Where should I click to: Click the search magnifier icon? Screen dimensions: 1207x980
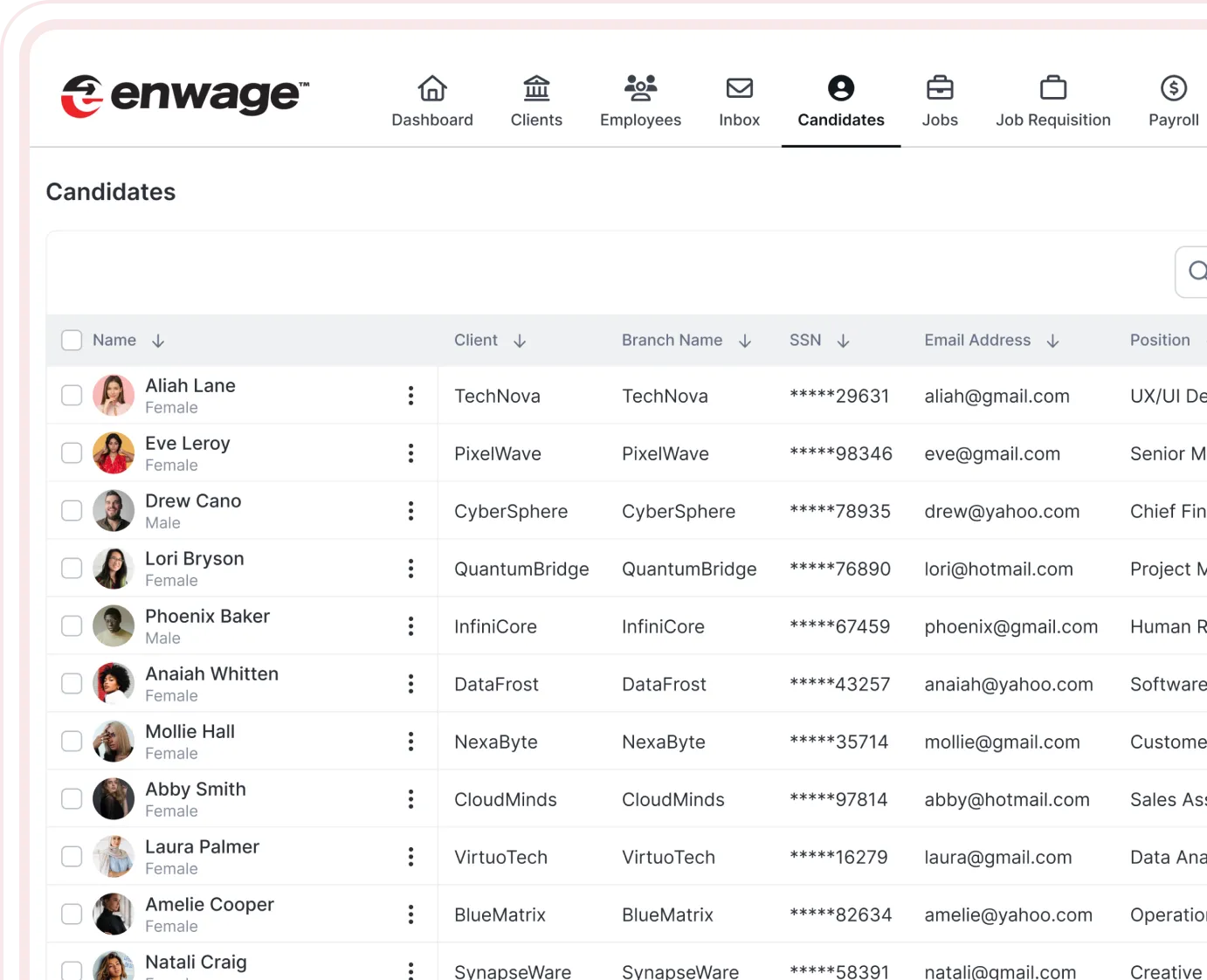point(1197,272)
